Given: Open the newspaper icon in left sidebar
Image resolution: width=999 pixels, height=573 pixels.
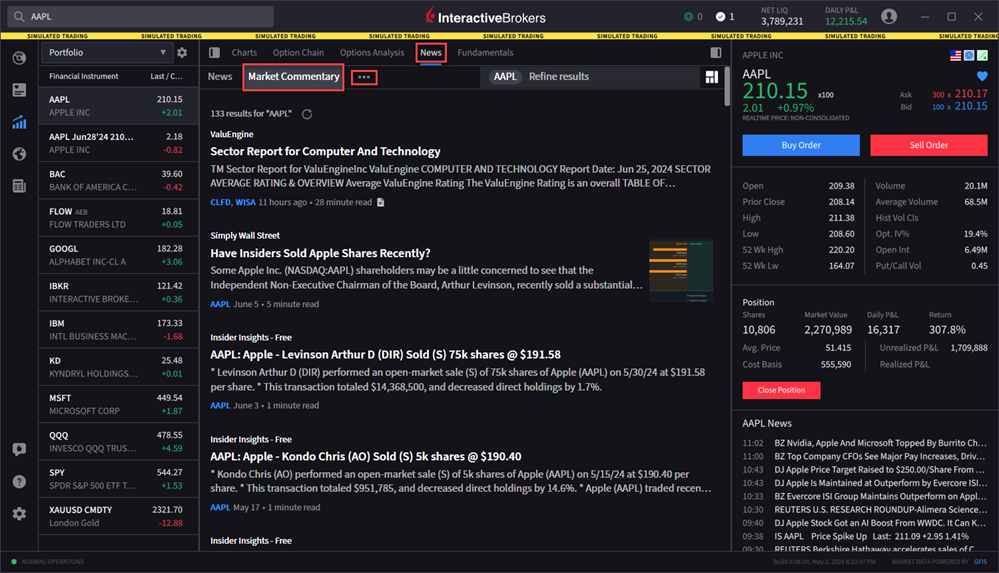Looking at the screenshot, I should [19, 185].
